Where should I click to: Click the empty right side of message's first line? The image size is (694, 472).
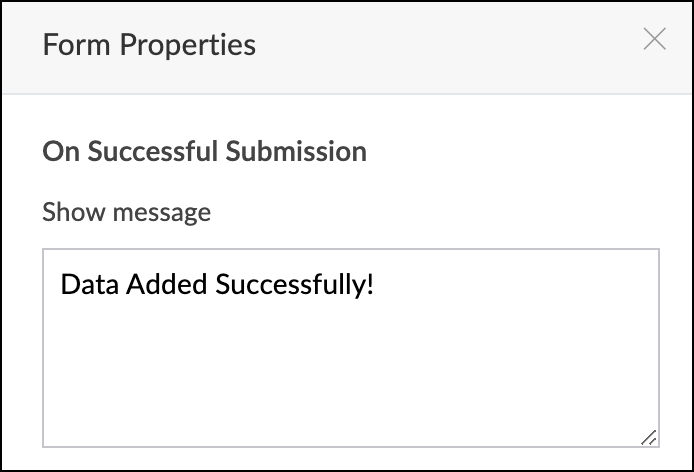520,285
